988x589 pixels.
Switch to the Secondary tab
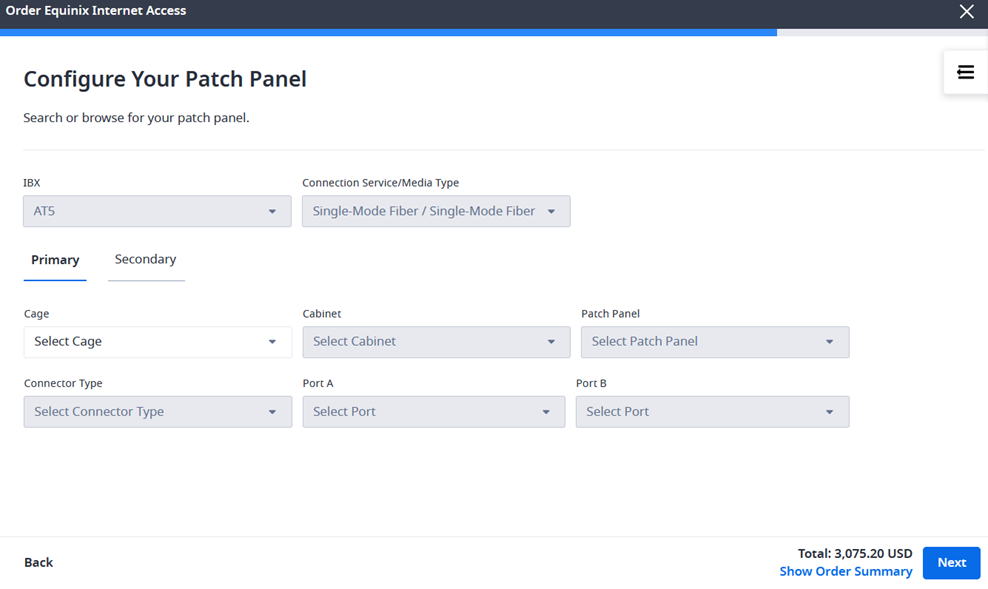pyautogui.click(x=146, y=260)
